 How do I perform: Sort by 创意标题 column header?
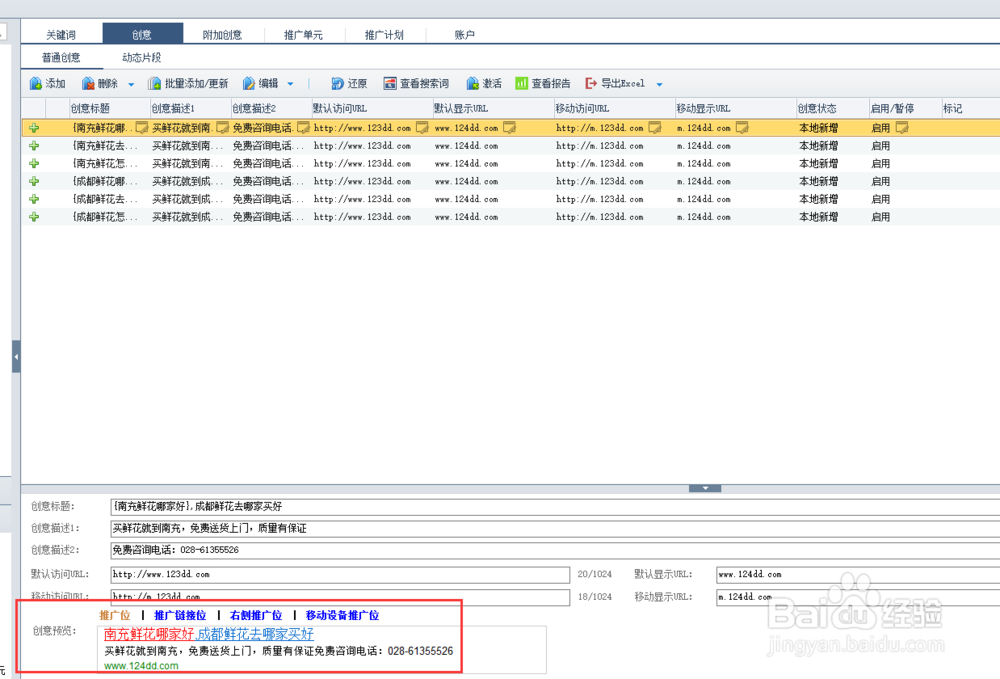coord(109,108)
